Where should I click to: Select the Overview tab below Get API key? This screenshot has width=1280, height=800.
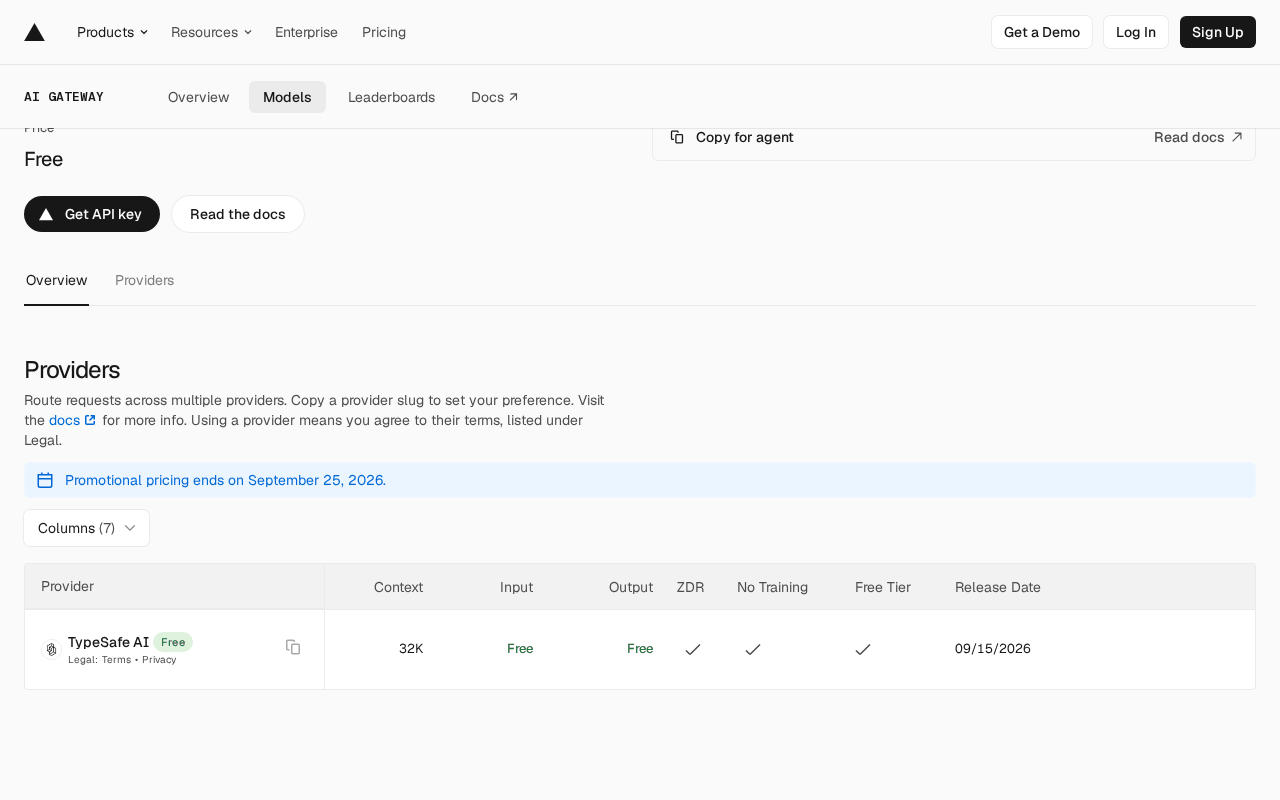tap(57, 280)
